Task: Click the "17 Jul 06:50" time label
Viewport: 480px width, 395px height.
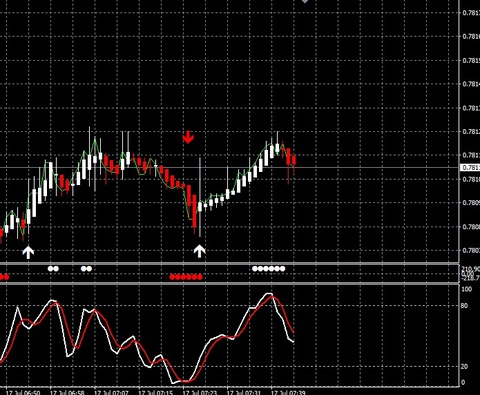Action: point(23,393)
